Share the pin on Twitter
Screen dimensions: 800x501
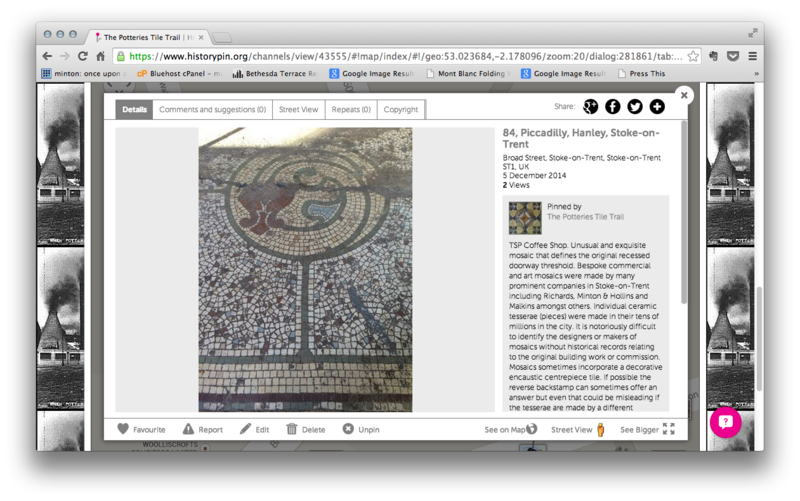pyautogui.click(x=634, y=106)
